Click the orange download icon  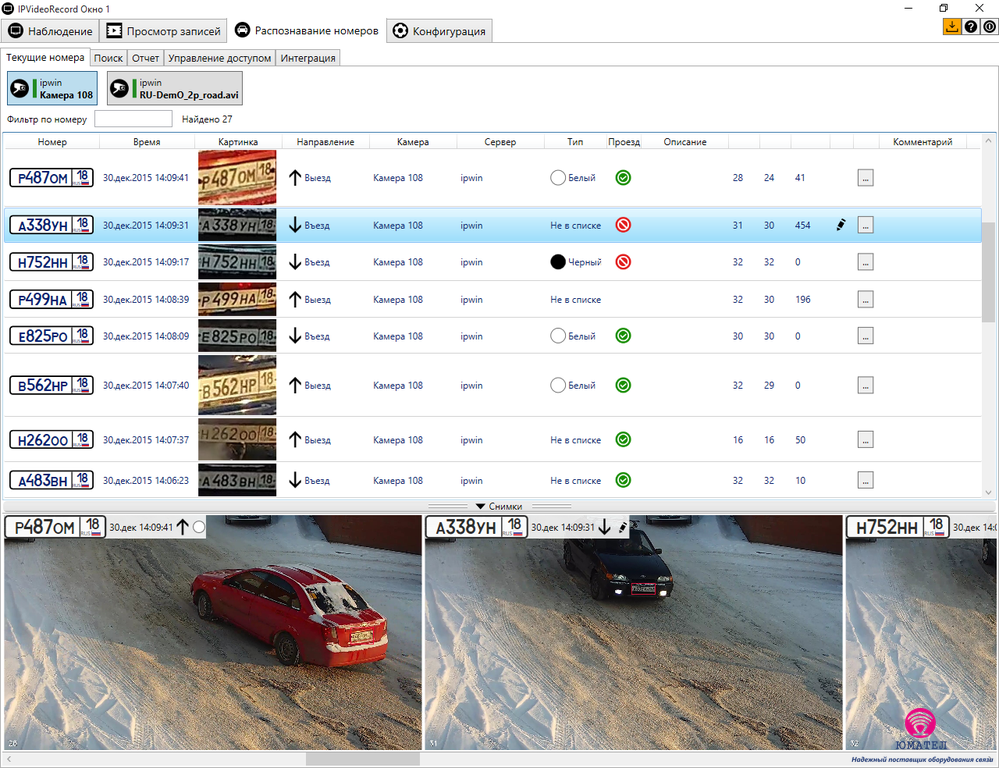(x=951, y=27)
